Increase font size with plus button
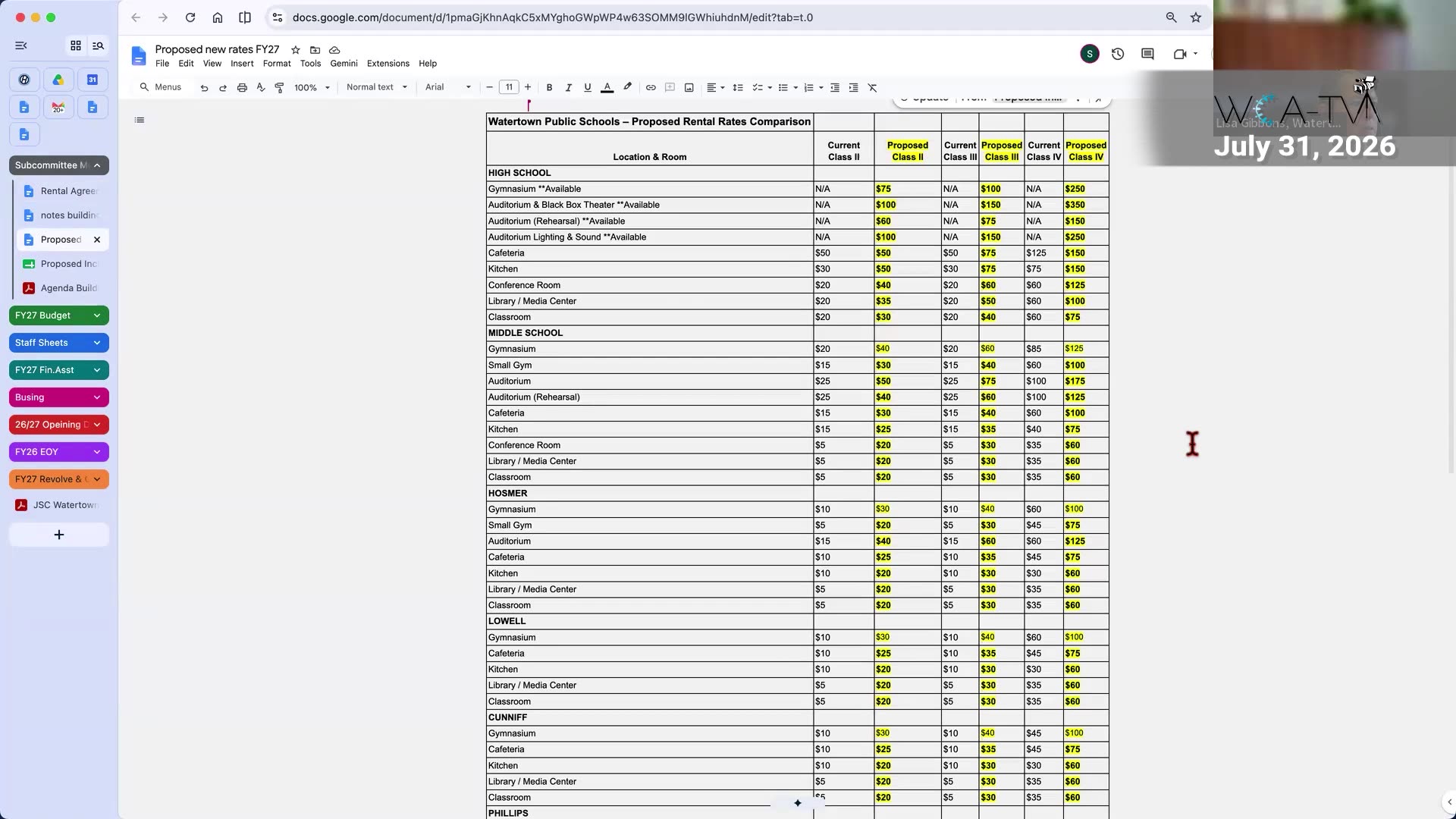The width and height of the screenshot is (1456, 819). [x=529, y=87]
